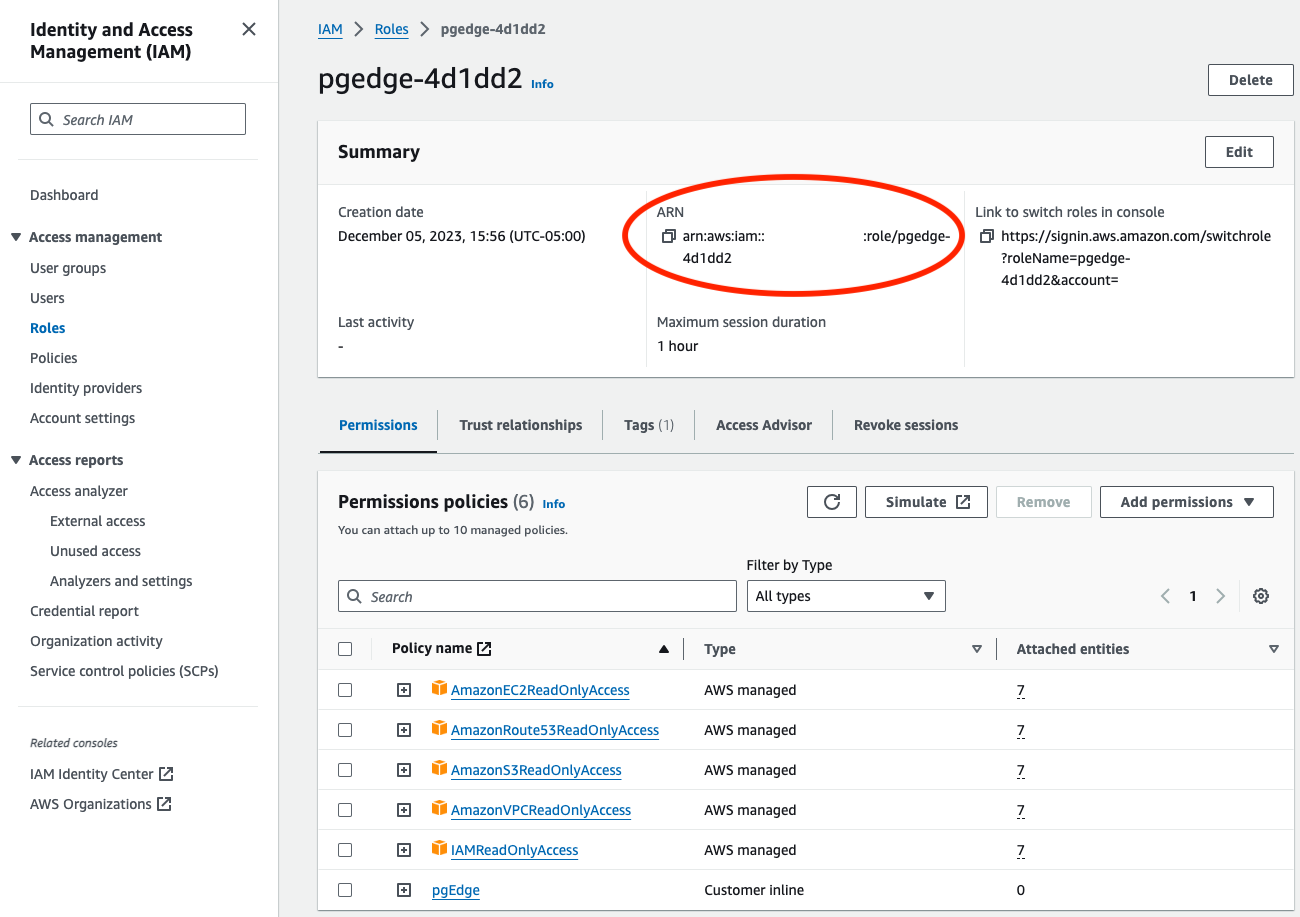The height and width of the screenshot is (917, 1300).
Task: Open the AmazonVPCReadOnlyAccess policy link
Action: click(x=541, y=810)
